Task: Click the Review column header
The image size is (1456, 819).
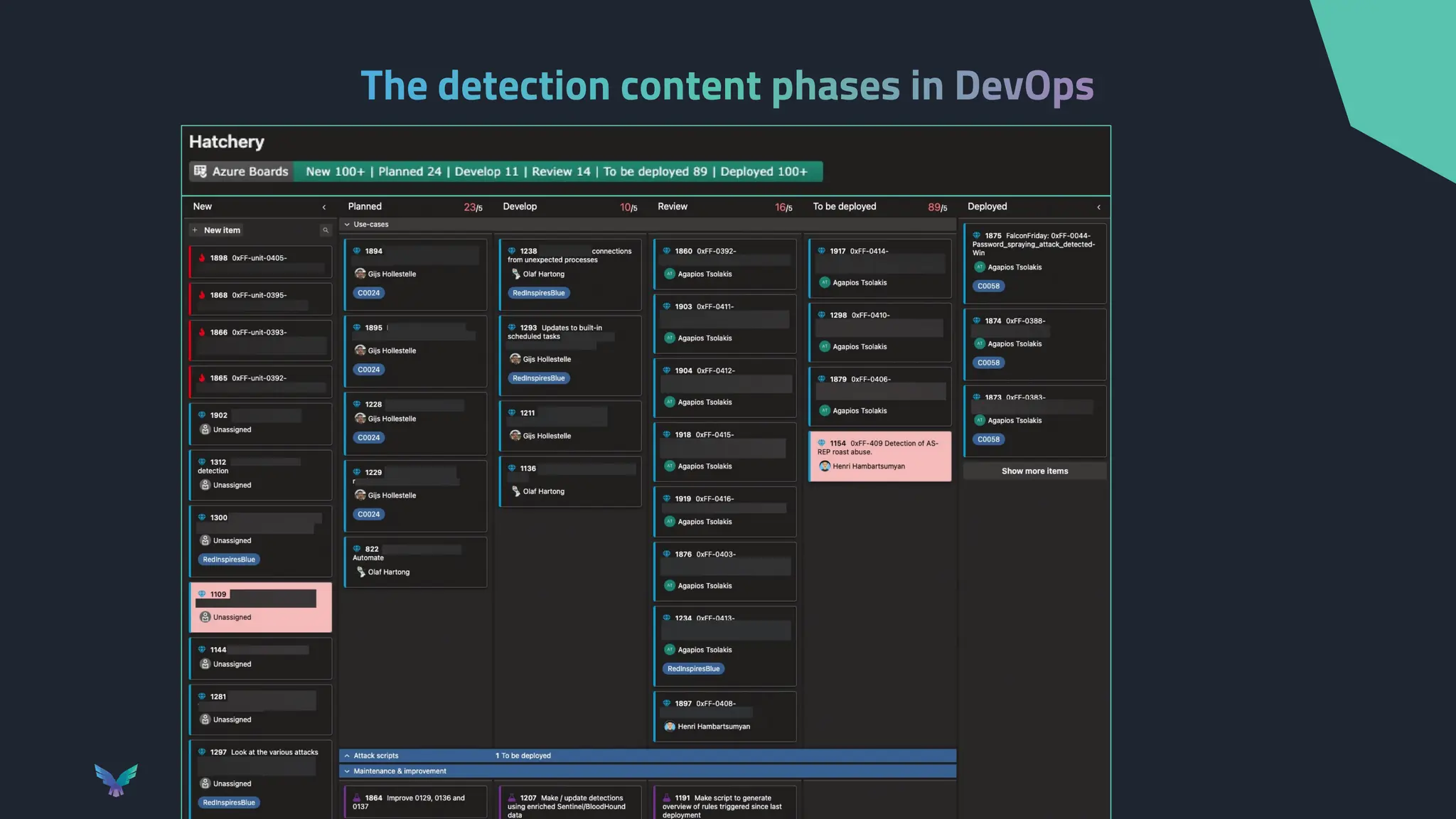Action: (x=673, y=207)
